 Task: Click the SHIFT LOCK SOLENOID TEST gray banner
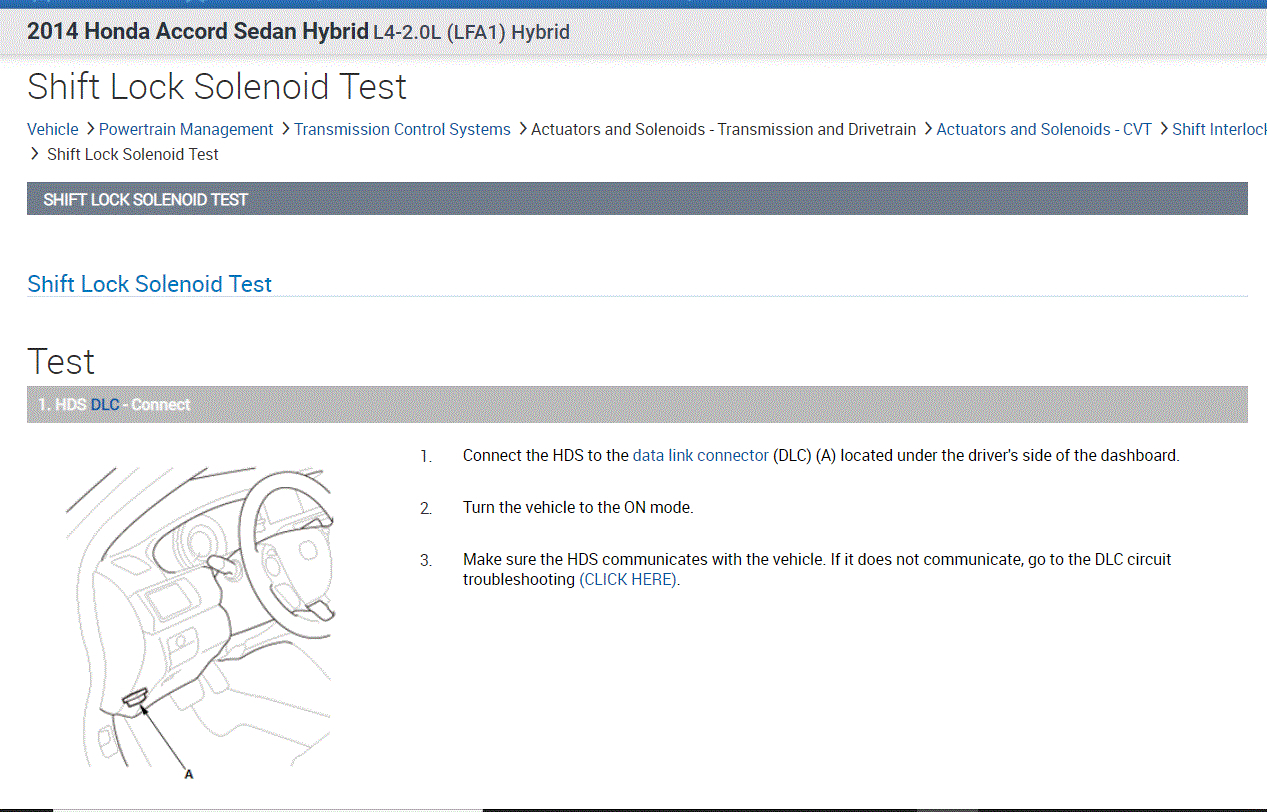[x=637, y=199]
